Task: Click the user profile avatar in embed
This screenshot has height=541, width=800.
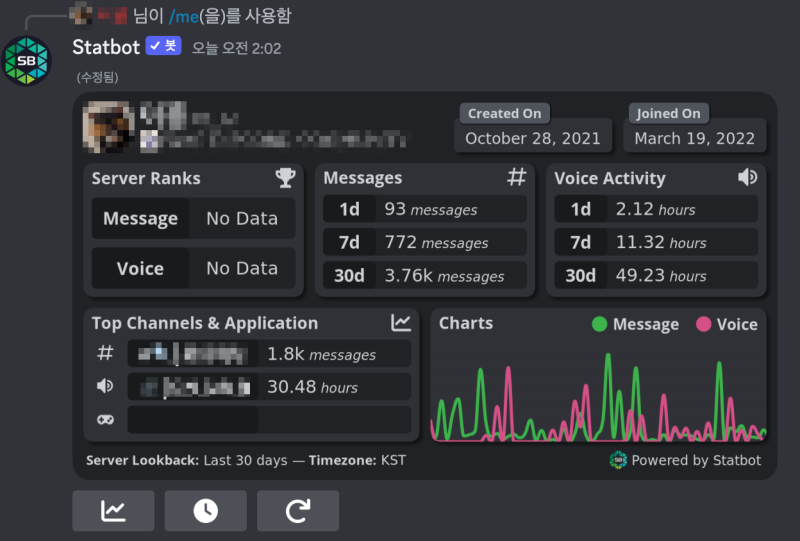Action: pos(108,127)
